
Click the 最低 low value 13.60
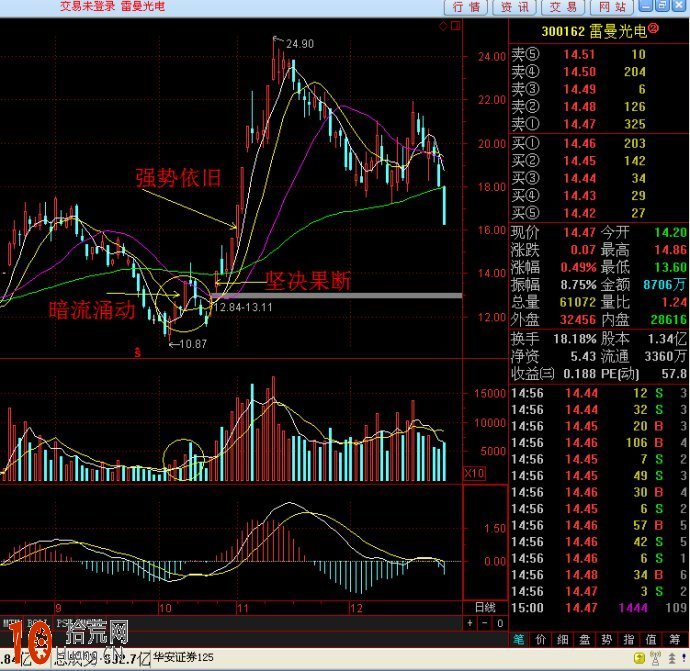point(670,267)
